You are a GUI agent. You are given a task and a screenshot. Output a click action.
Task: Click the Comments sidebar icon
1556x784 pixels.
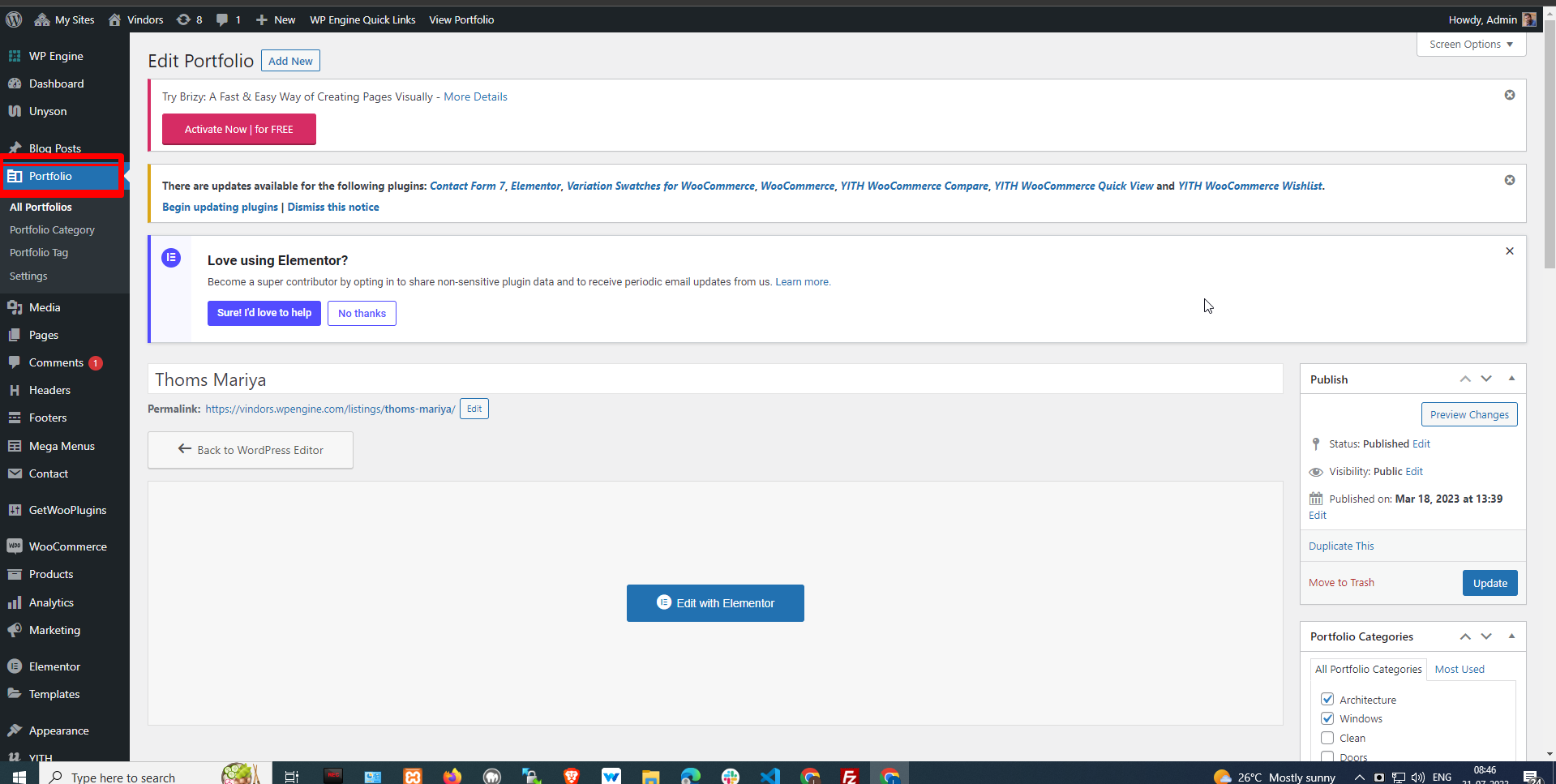[x=15, y=362]
